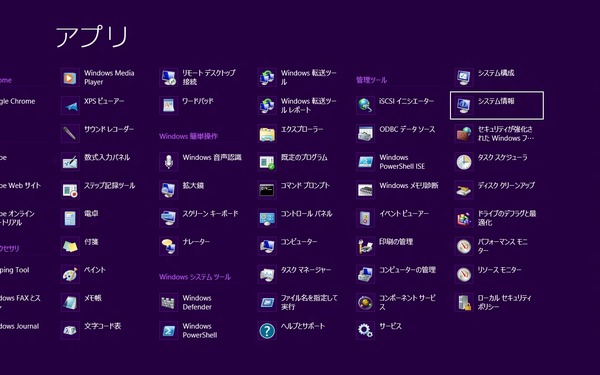Select 管理ツール group heading
600x375 pixels.
pos(372,80)
